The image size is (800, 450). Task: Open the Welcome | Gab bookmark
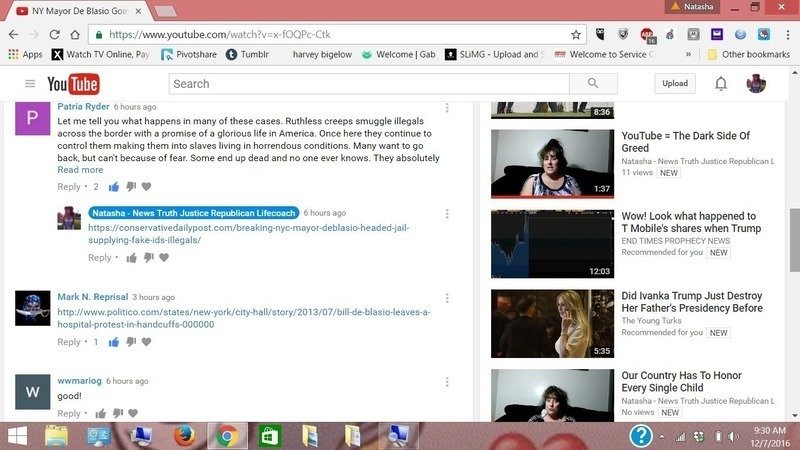tap(399, 54)
